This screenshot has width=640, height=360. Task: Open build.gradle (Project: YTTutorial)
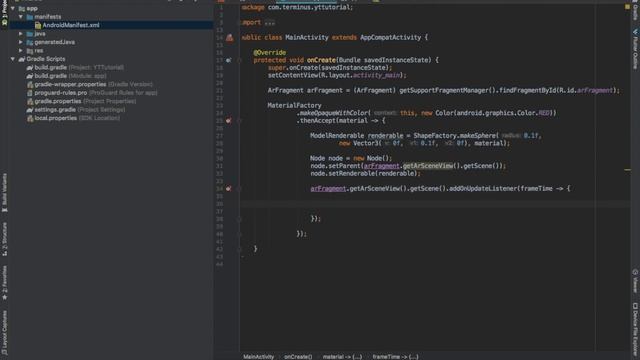[79, 67]
